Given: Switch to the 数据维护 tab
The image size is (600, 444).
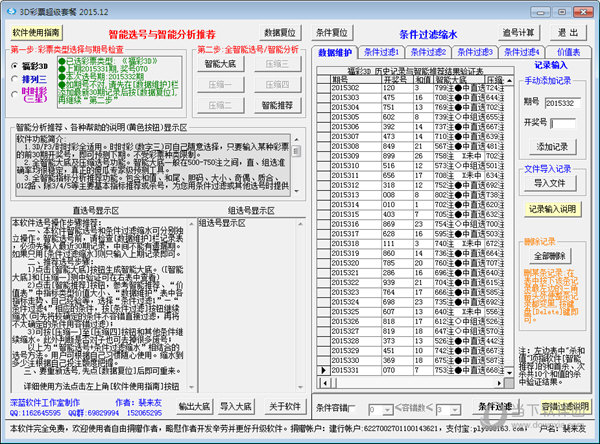Looking at the screenshot, I should (x=335, y=52).
